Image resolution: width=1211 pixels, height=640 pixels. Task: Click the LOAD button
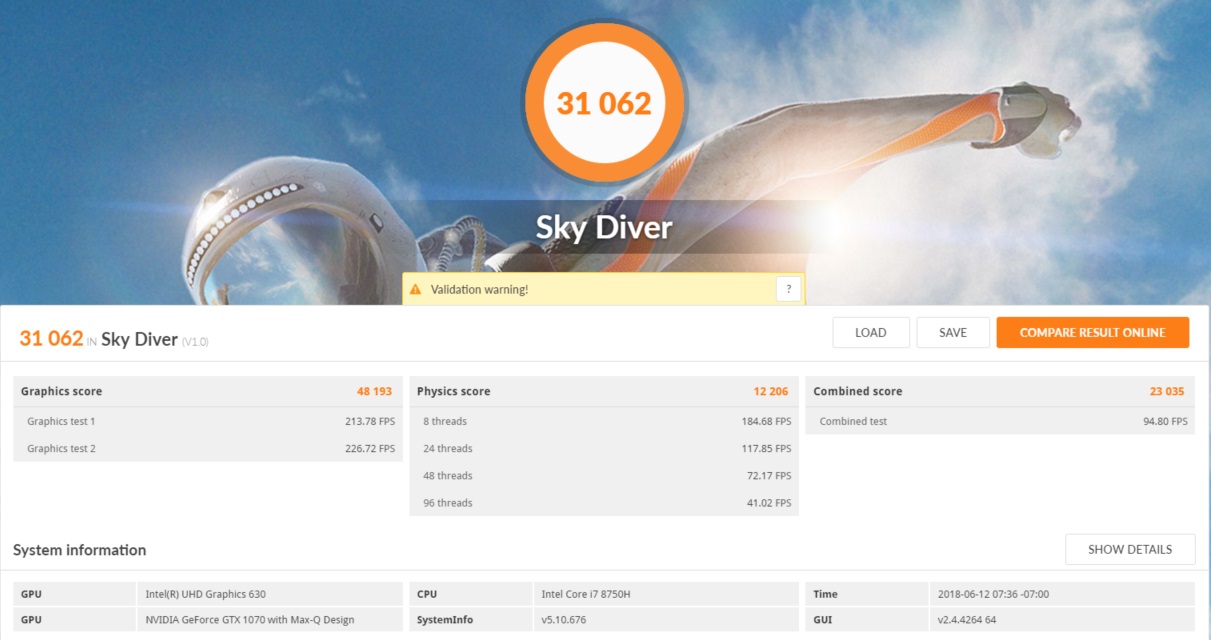pyautogui.click(x=870, y=333)
